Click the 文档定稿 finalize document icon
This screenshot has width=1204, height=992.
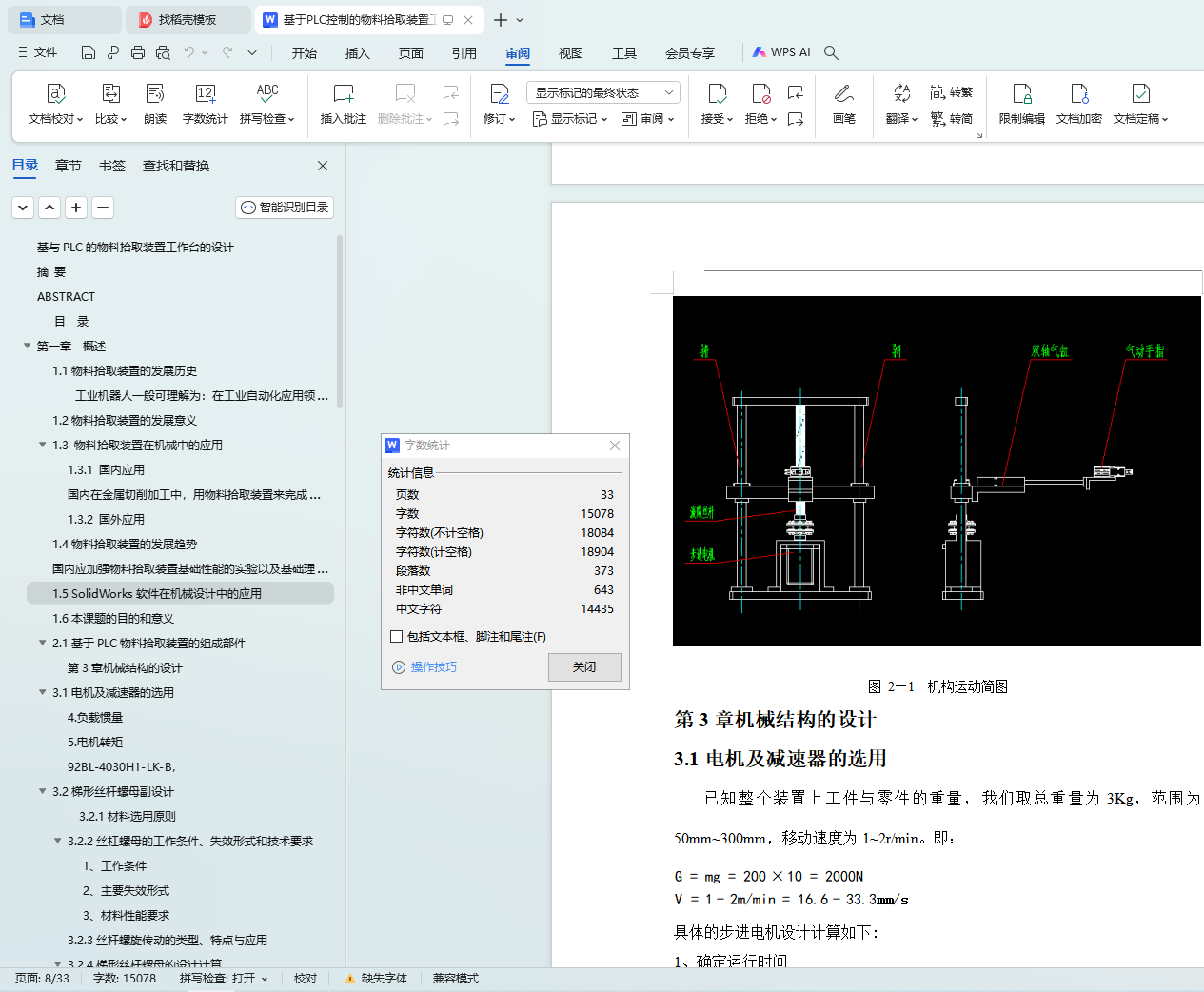tap(1140, 93)
